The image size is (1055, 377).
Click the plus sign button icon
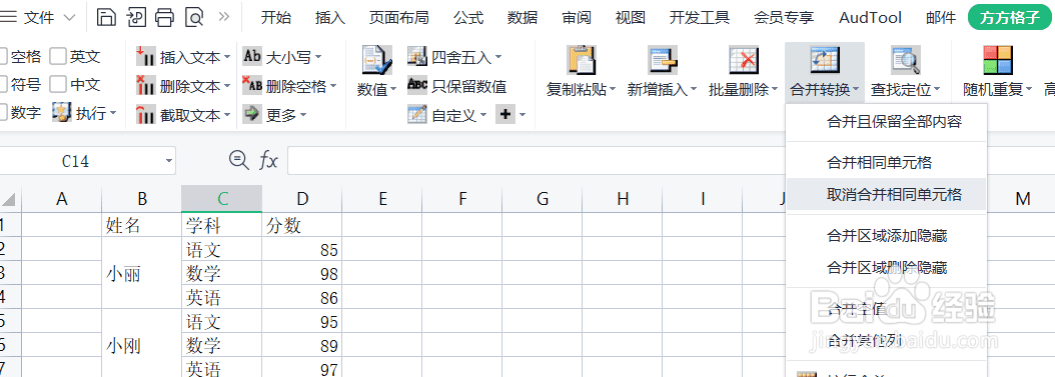coord(505,114)
